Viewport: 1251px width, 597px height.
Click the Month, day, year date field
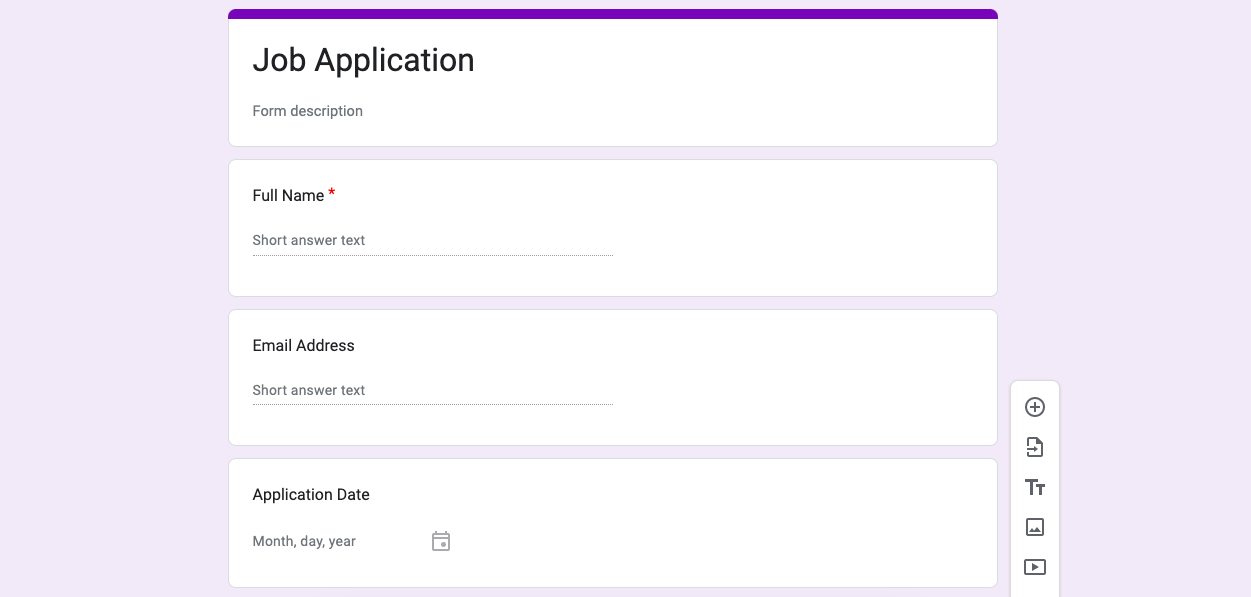tap(304, 541)
